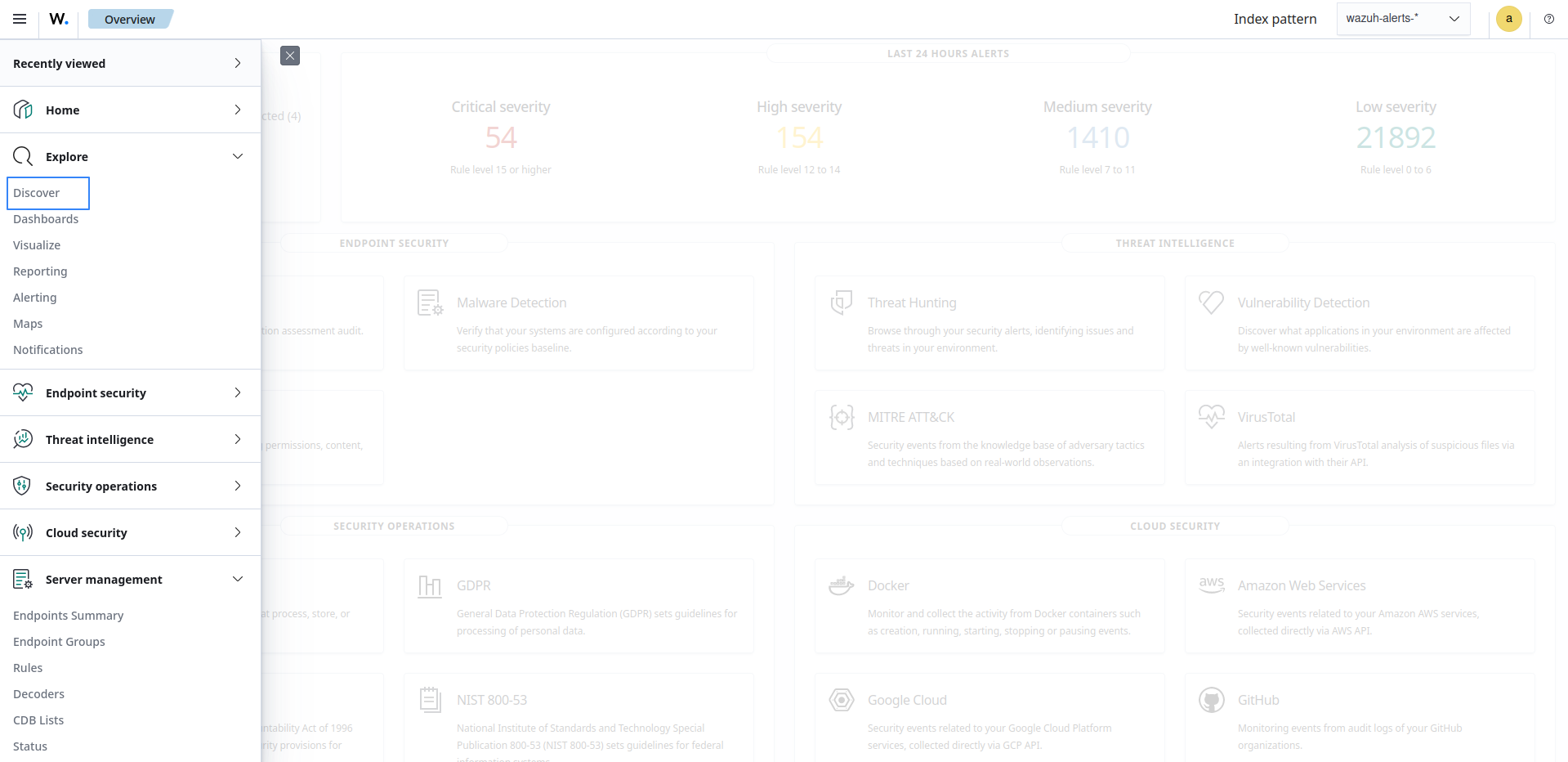Expand the Recently viewed section

237,63
